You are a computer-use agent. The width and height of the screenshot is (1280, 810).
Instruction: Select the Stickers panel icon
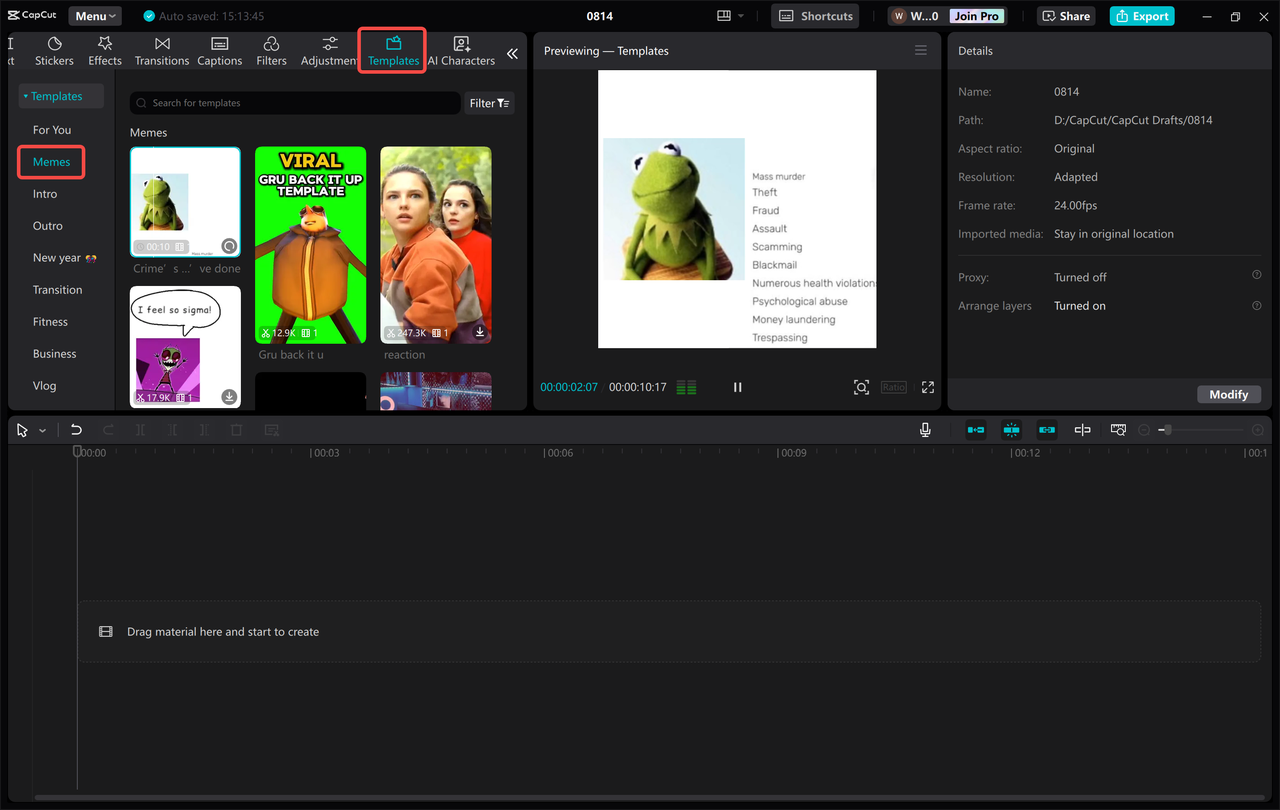click(54, 50)
